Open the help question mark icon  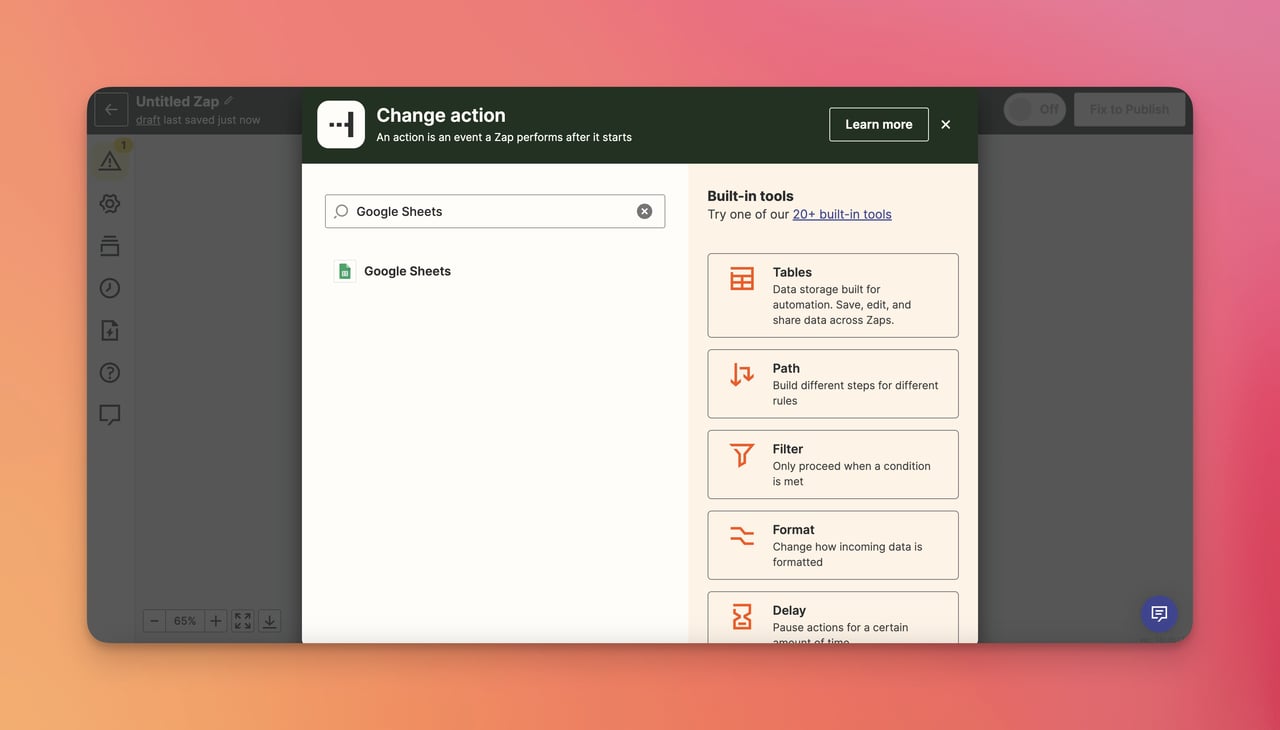click(110, 372)
